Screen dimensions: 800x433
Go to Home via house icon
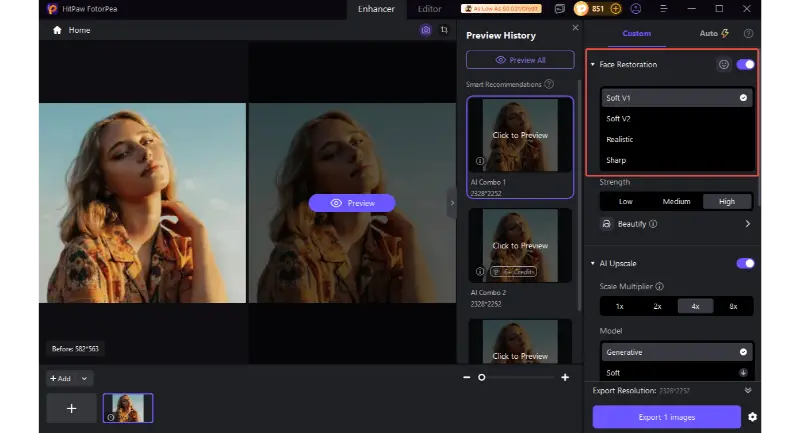(x=57, y=30)
